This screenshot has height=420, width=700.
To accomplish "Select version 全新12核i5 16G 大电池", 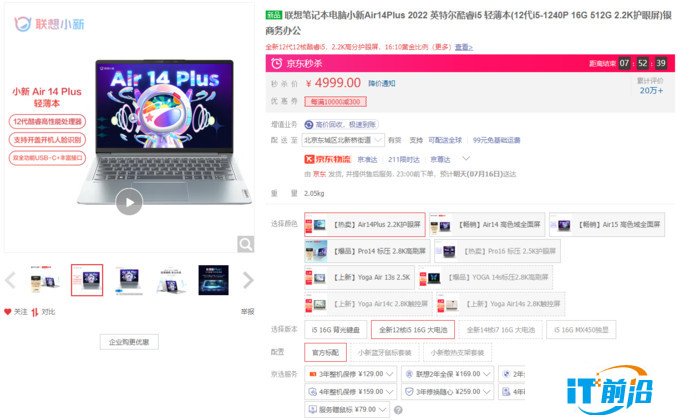I will (413, 330).
